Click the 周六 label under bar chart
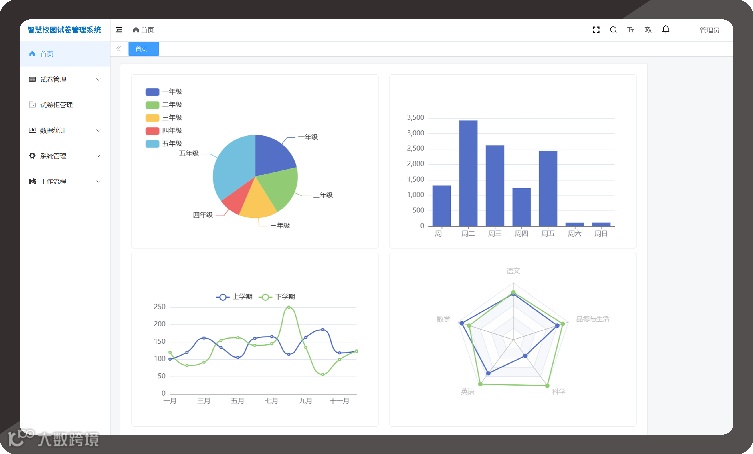 click(574, 233)
